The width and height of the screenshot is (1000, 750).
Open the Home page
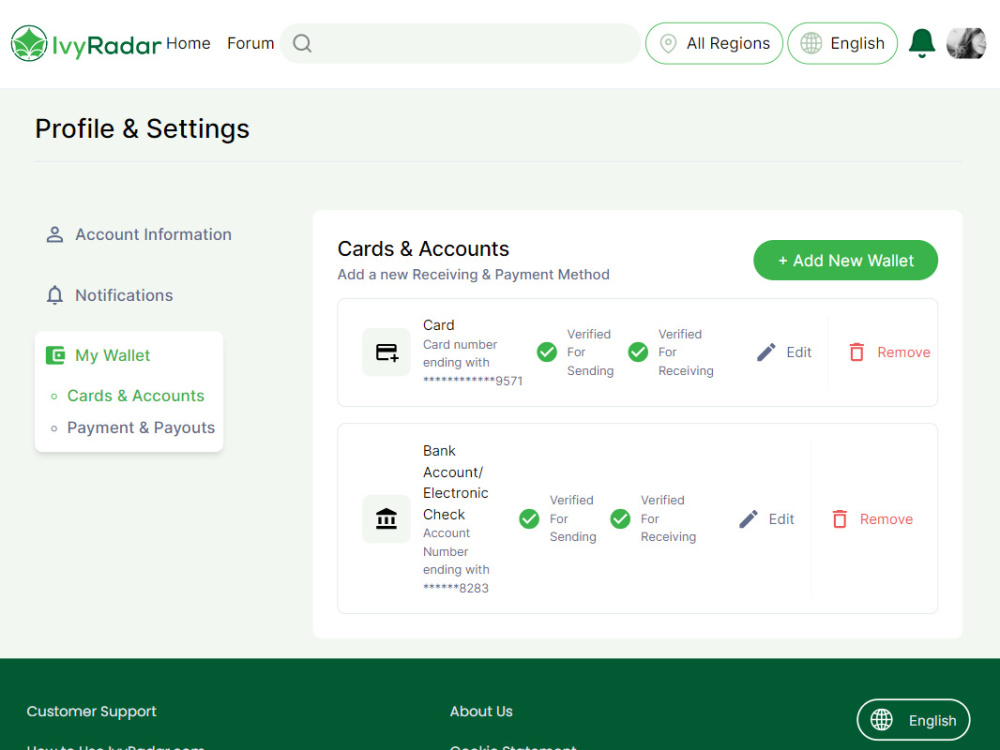188,43
